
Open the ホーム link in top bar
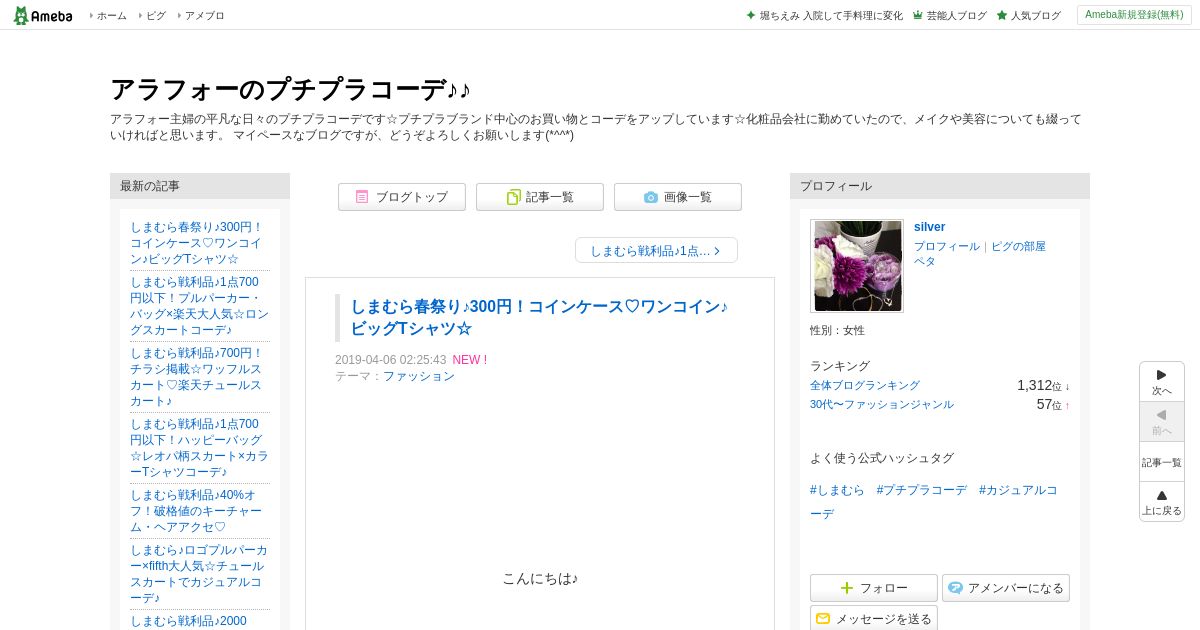click(x=111, y=15)
